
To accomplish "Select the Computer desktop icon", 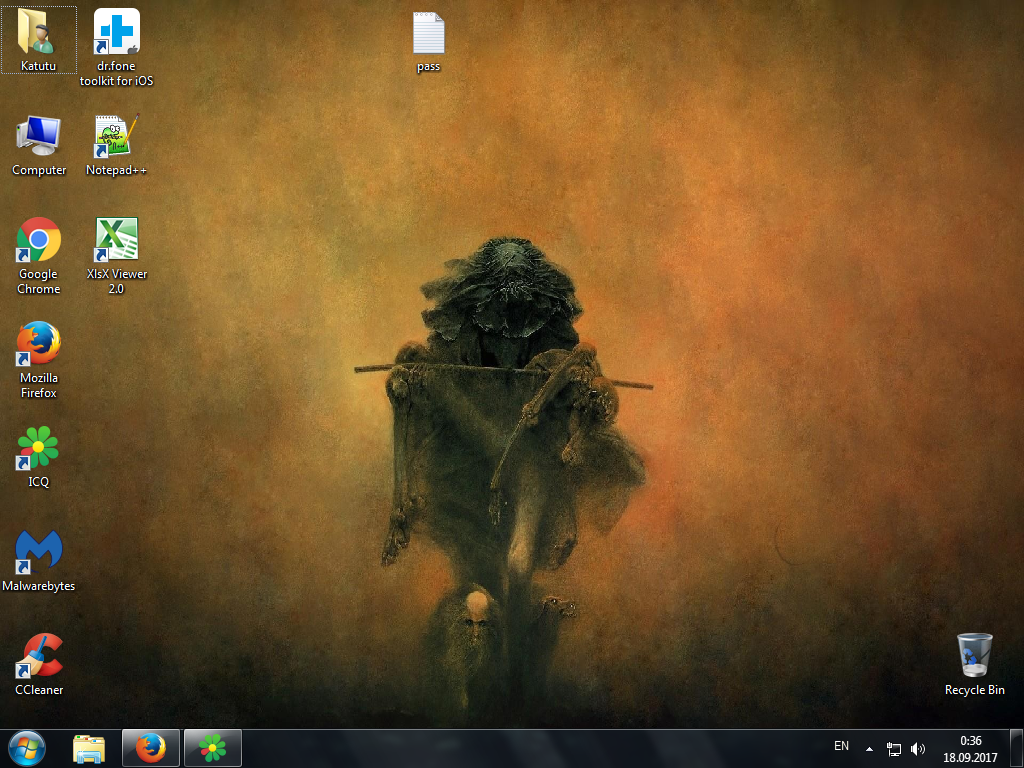I will point(39,137).
